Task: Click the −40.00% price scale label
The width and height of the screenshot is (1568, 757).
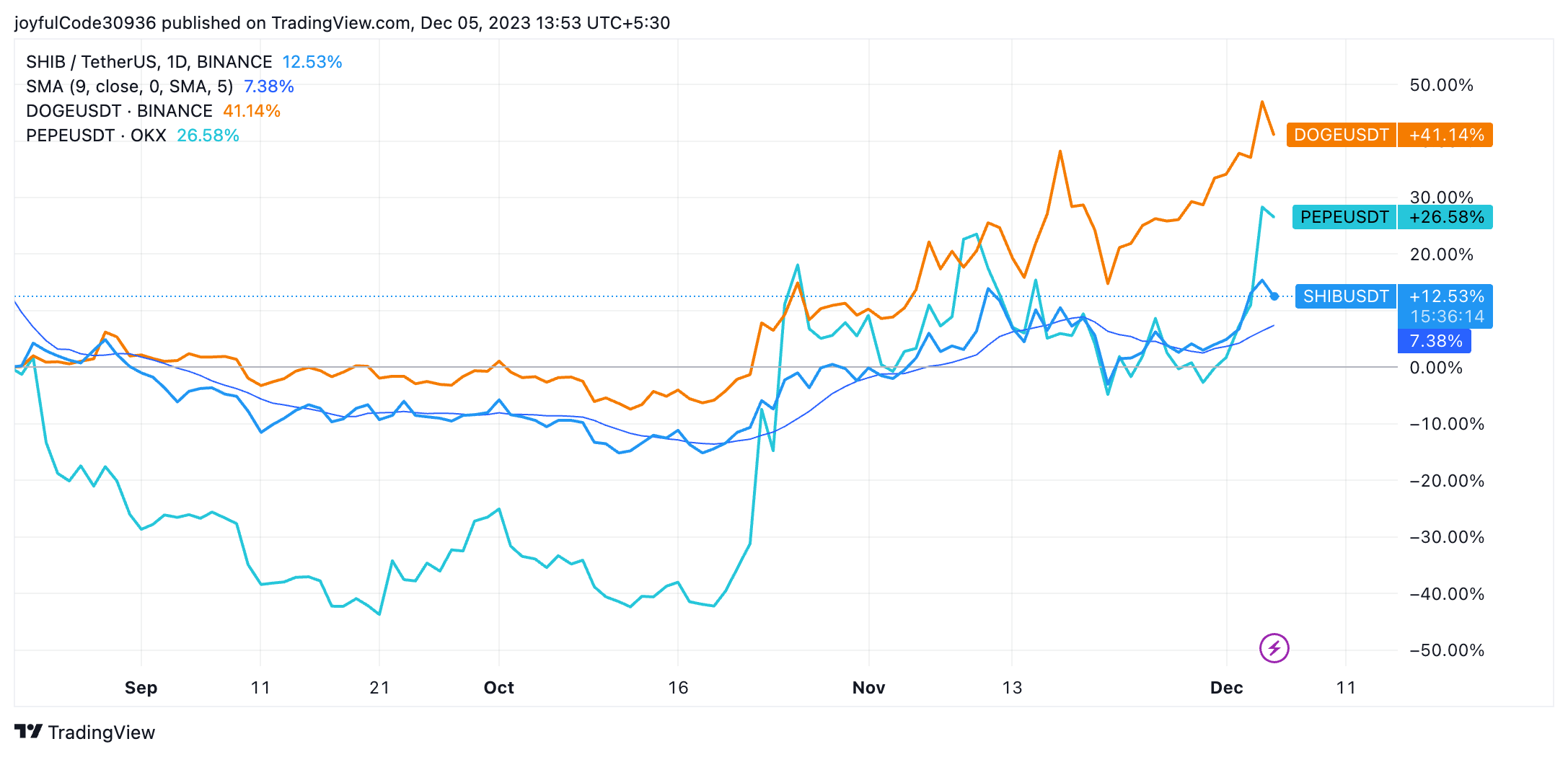Action: (x=1447, y=594)
